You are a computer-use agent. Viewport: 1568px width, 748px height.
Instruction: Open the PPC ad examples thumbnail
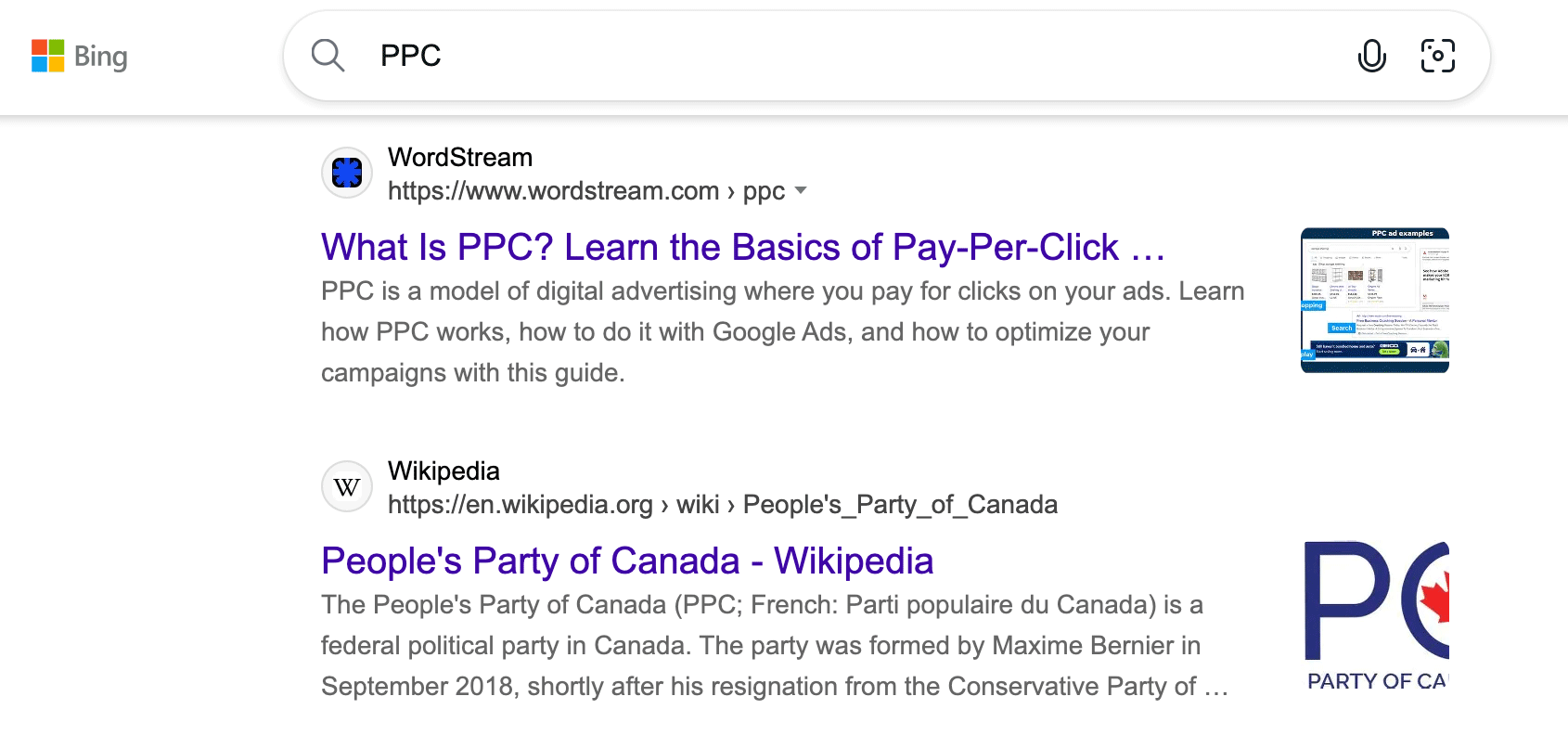(1374, 300)
